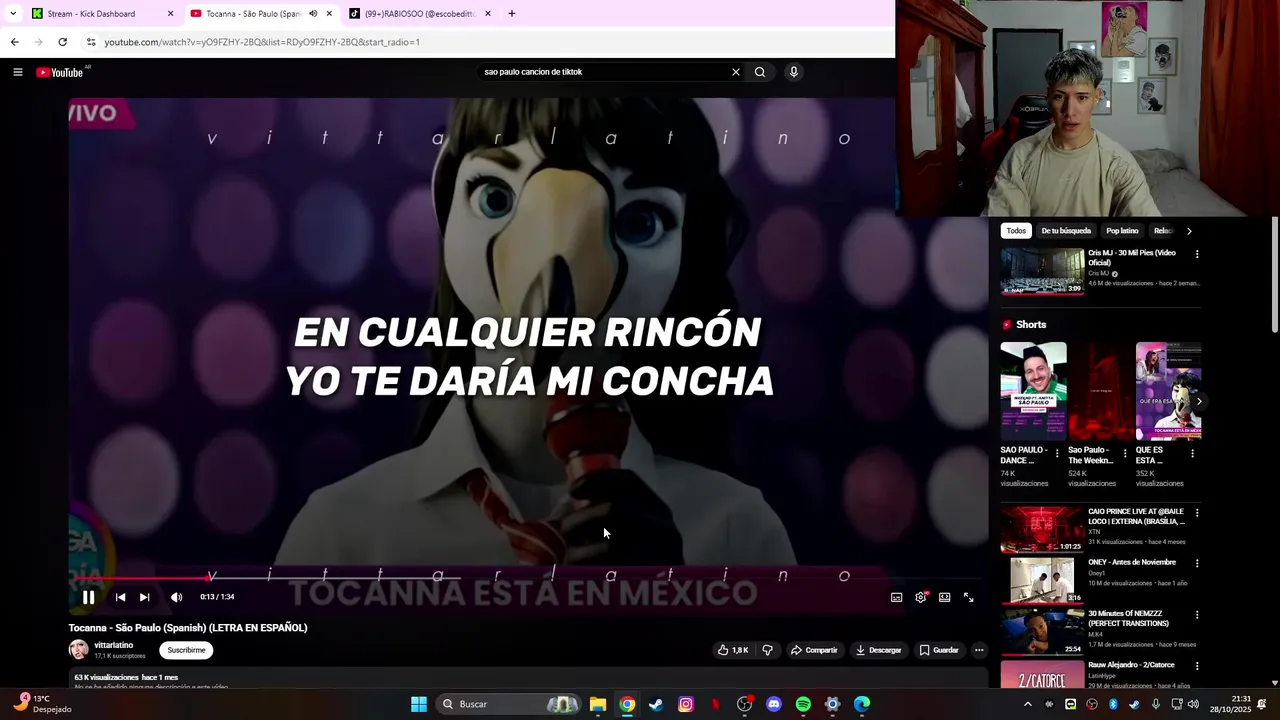
Task: Open the Chrome tab search dropdown
Action: tap(13, 14)
